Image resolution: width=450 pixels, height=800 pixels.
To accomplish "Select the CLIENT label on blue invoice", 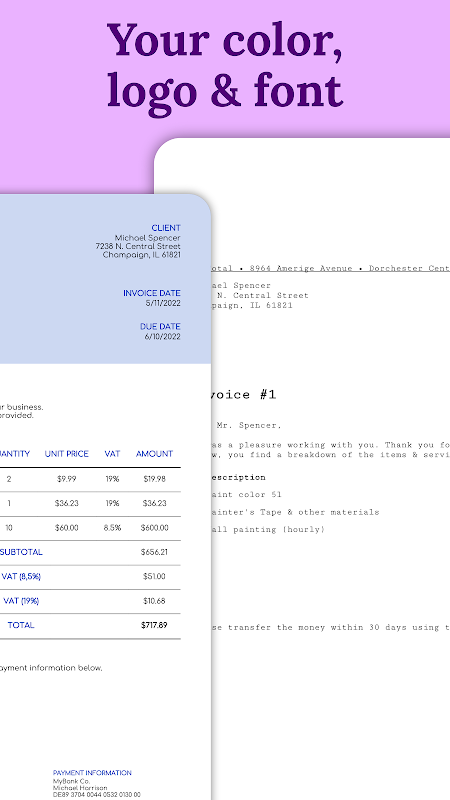I will 166,228.
